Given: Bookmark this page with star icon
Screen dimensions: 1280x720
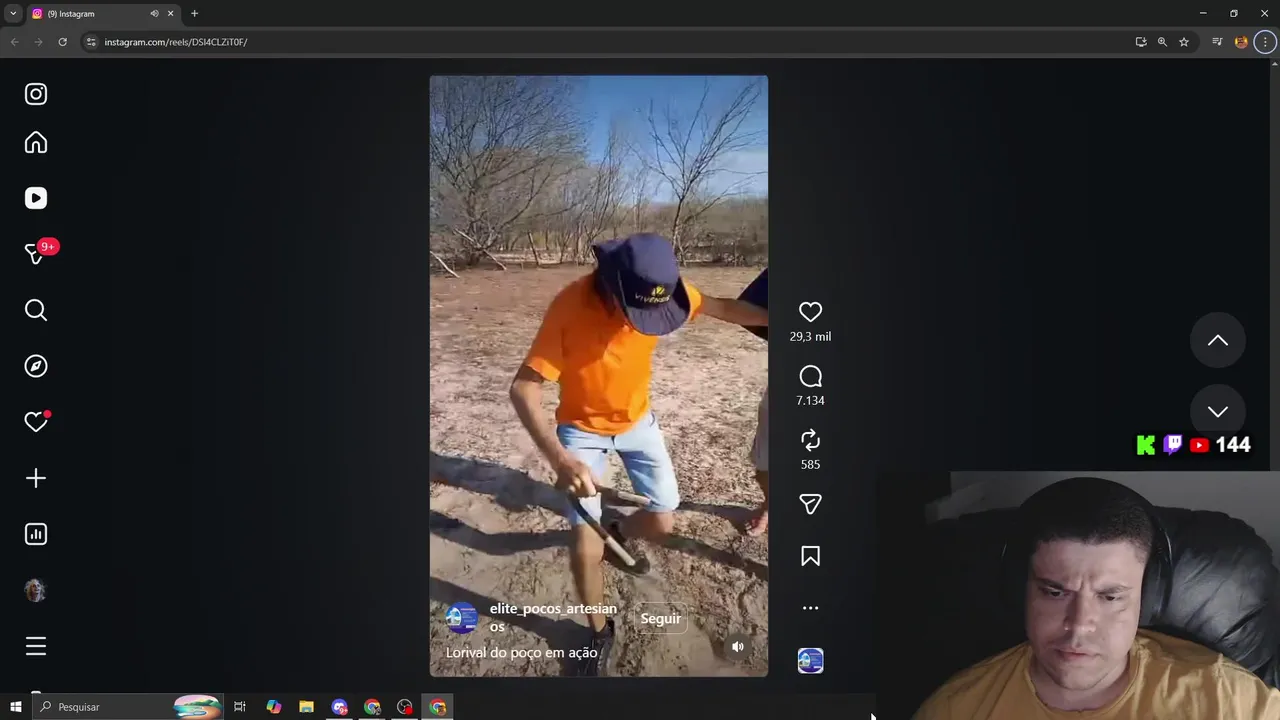Looking at the screenshot, I should pyautogui.click(x=1184, y=42).
